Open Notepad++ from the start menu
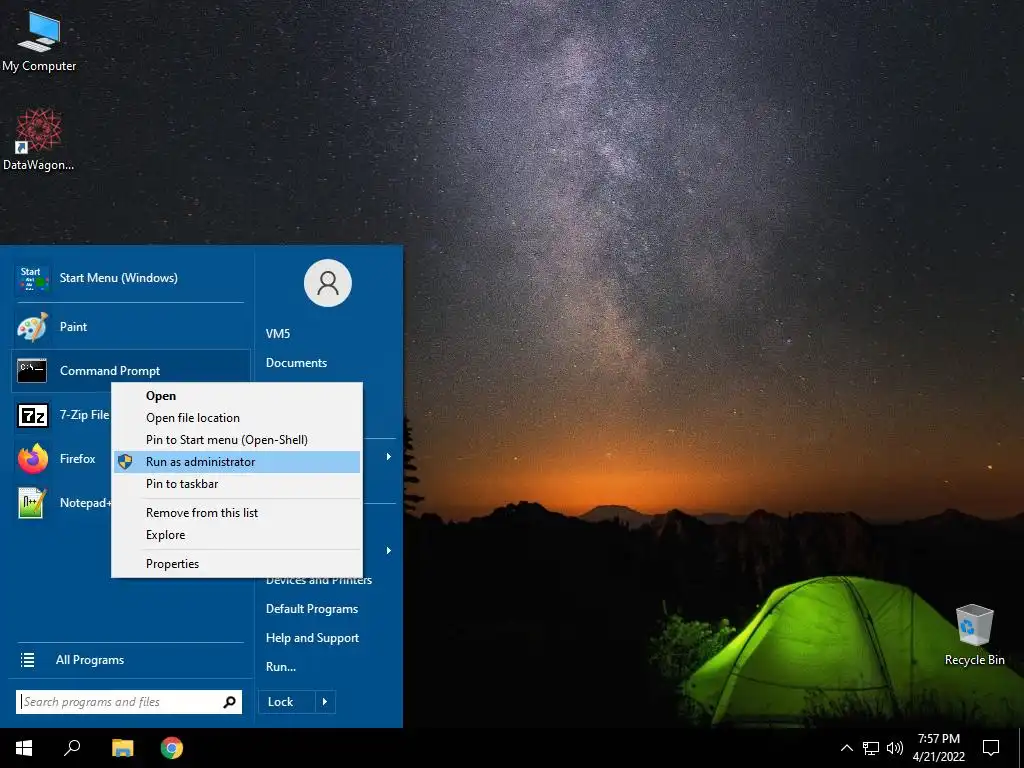1024x768 pixels. [x=63, y=503]
